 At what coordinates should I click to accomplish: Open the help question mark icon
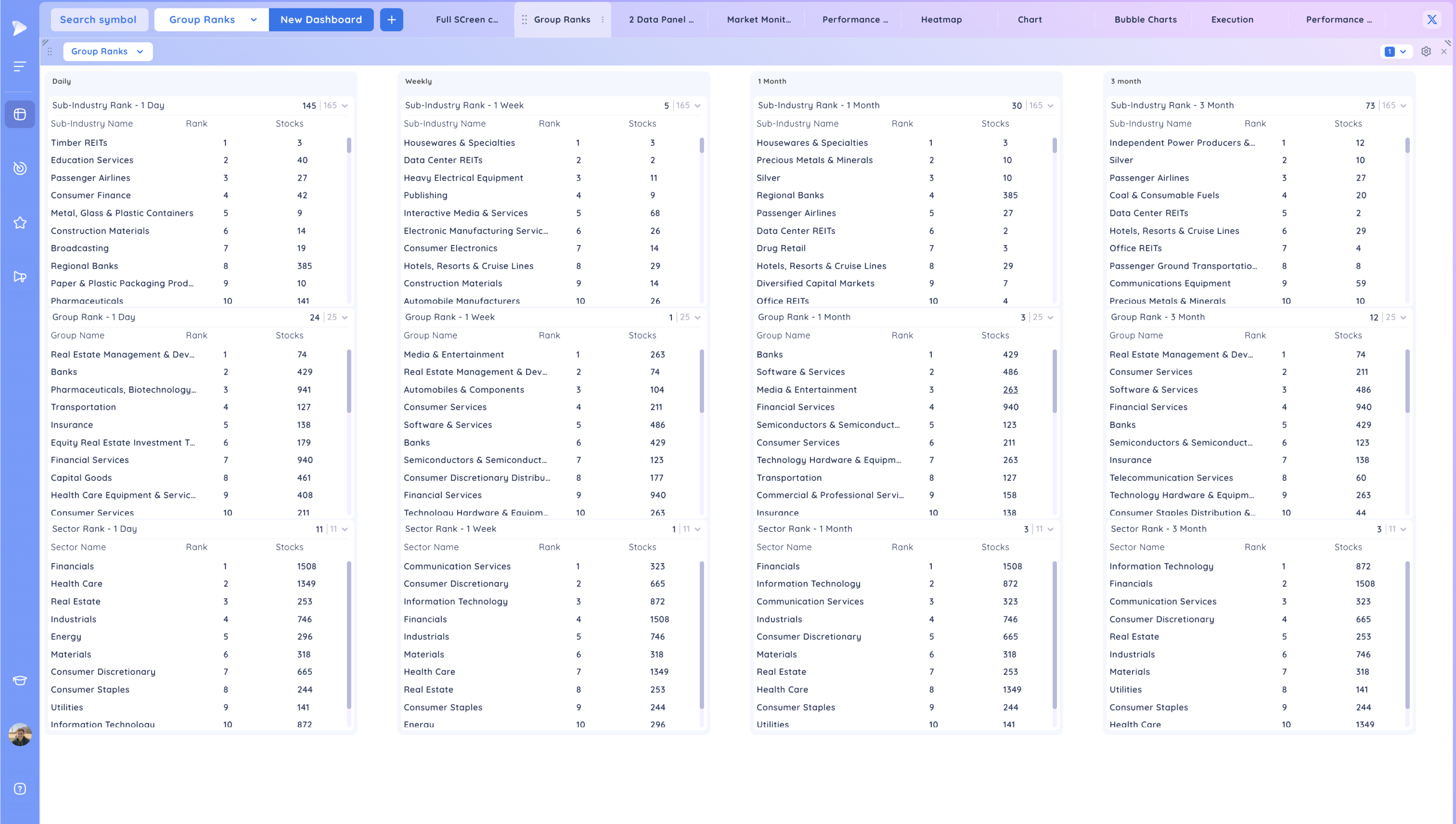[20, 789]
